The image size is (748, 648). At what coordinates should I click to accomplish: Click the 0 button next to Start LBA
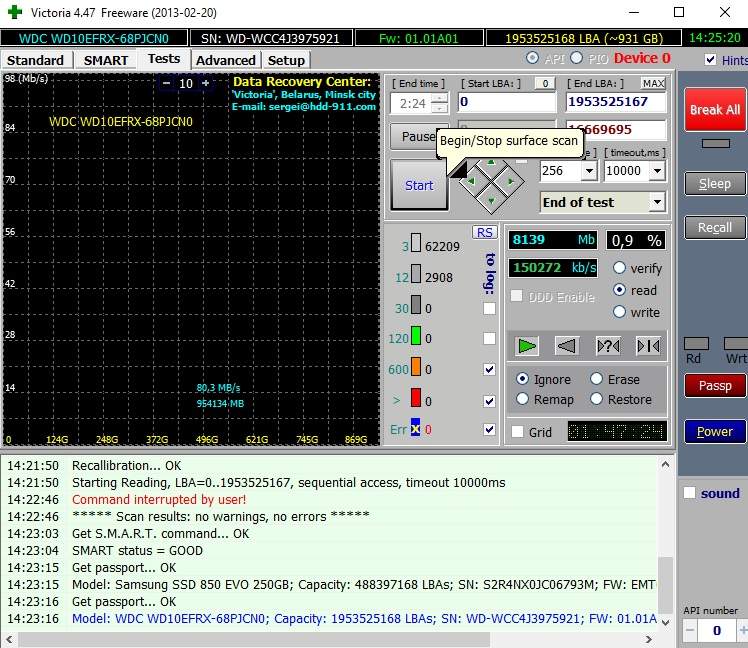pos(545,84)
